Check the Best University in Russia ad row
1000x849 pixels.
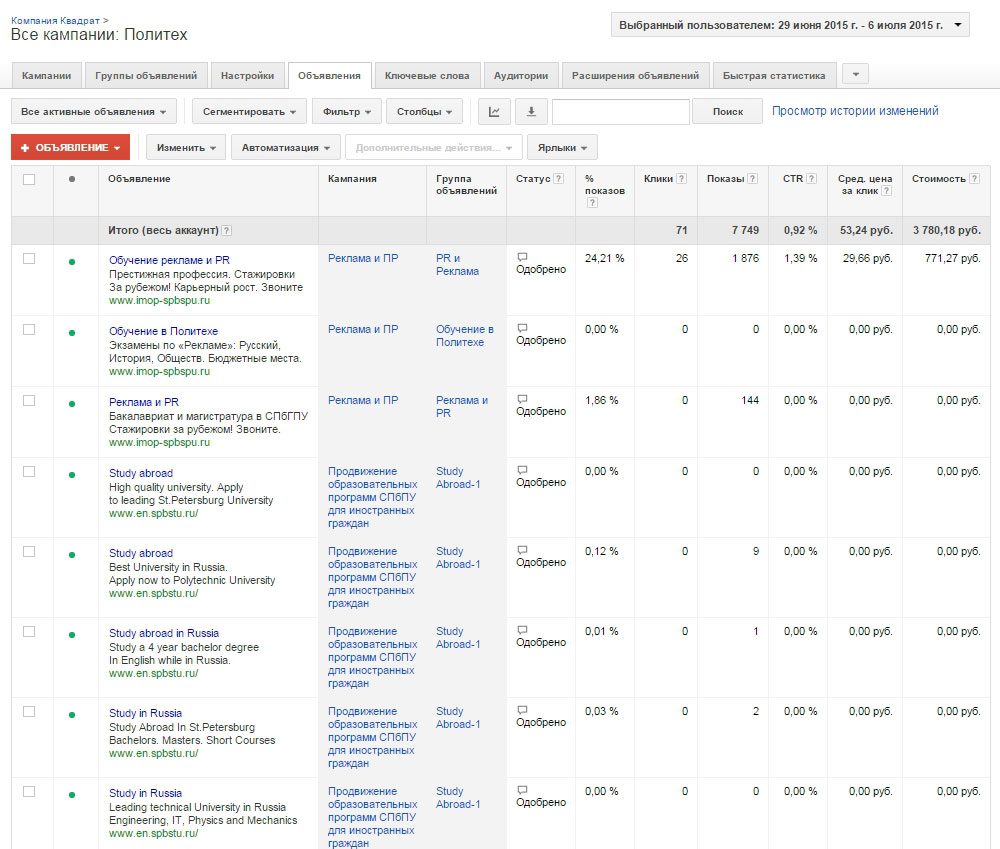[x=29, y=551]
